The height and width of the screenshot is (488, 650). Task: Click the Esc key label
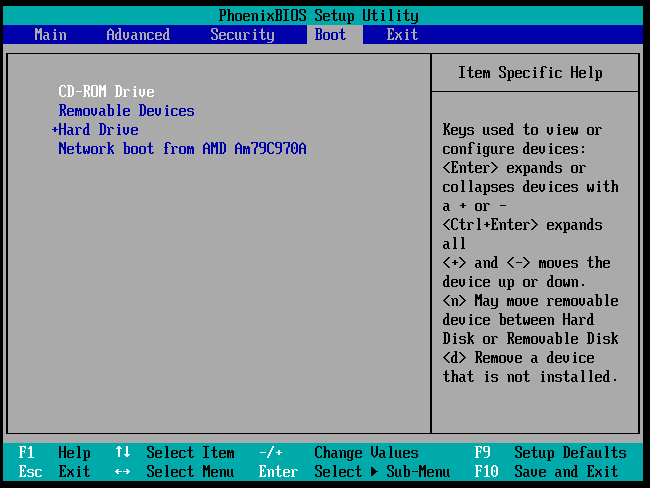pyautogui.click(x=30, y=471)
